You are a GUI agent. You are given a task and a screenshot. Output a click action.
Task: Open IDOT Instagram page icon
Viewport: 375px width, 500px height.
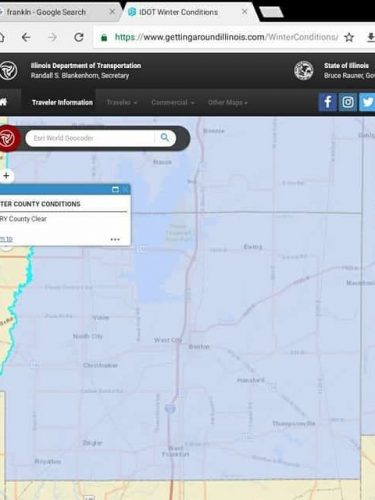[348, 102]
